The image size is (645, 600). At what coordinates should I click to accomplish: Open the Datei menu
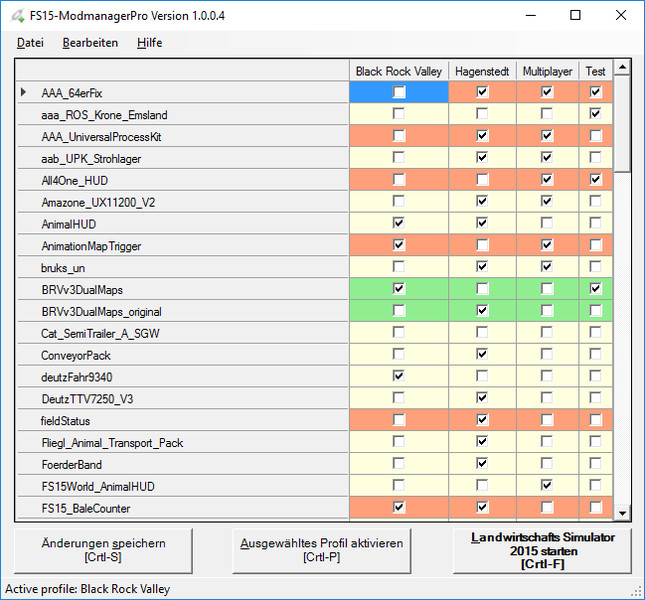click(30, 43)
